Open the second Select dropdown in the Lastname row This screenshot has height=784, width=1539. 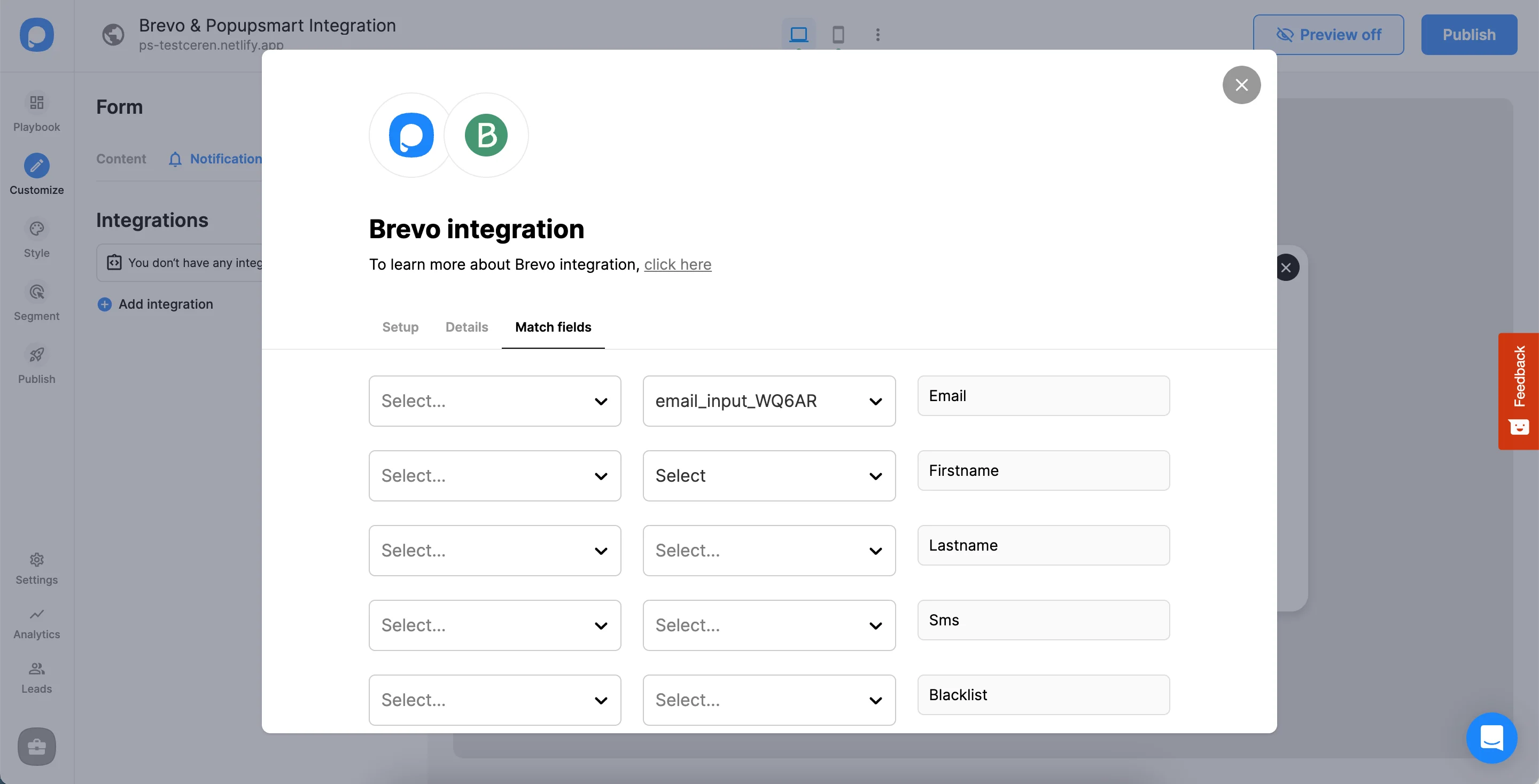[769, 551]
